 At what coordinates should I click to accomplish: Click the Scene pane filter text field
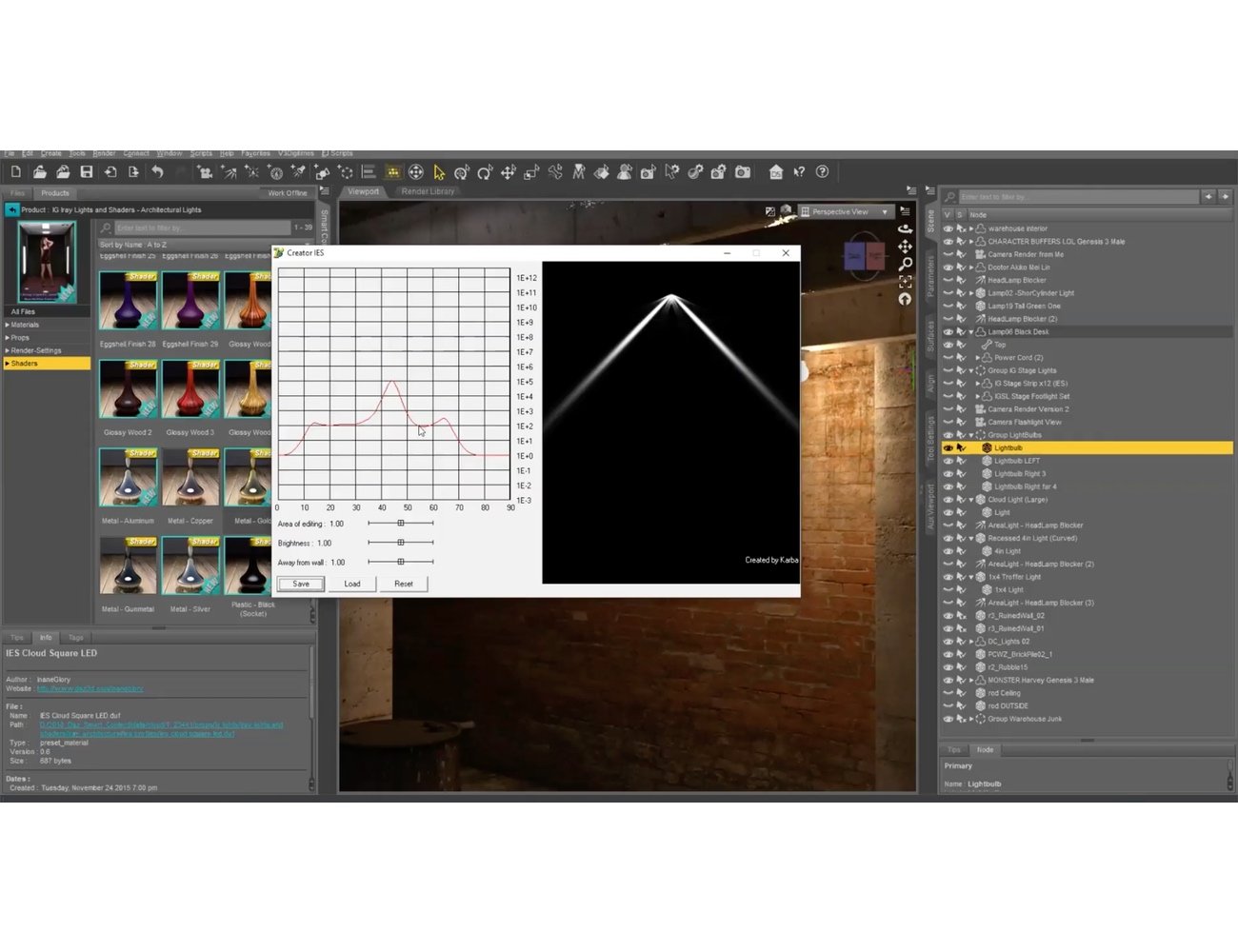[x=1079, y=197]
